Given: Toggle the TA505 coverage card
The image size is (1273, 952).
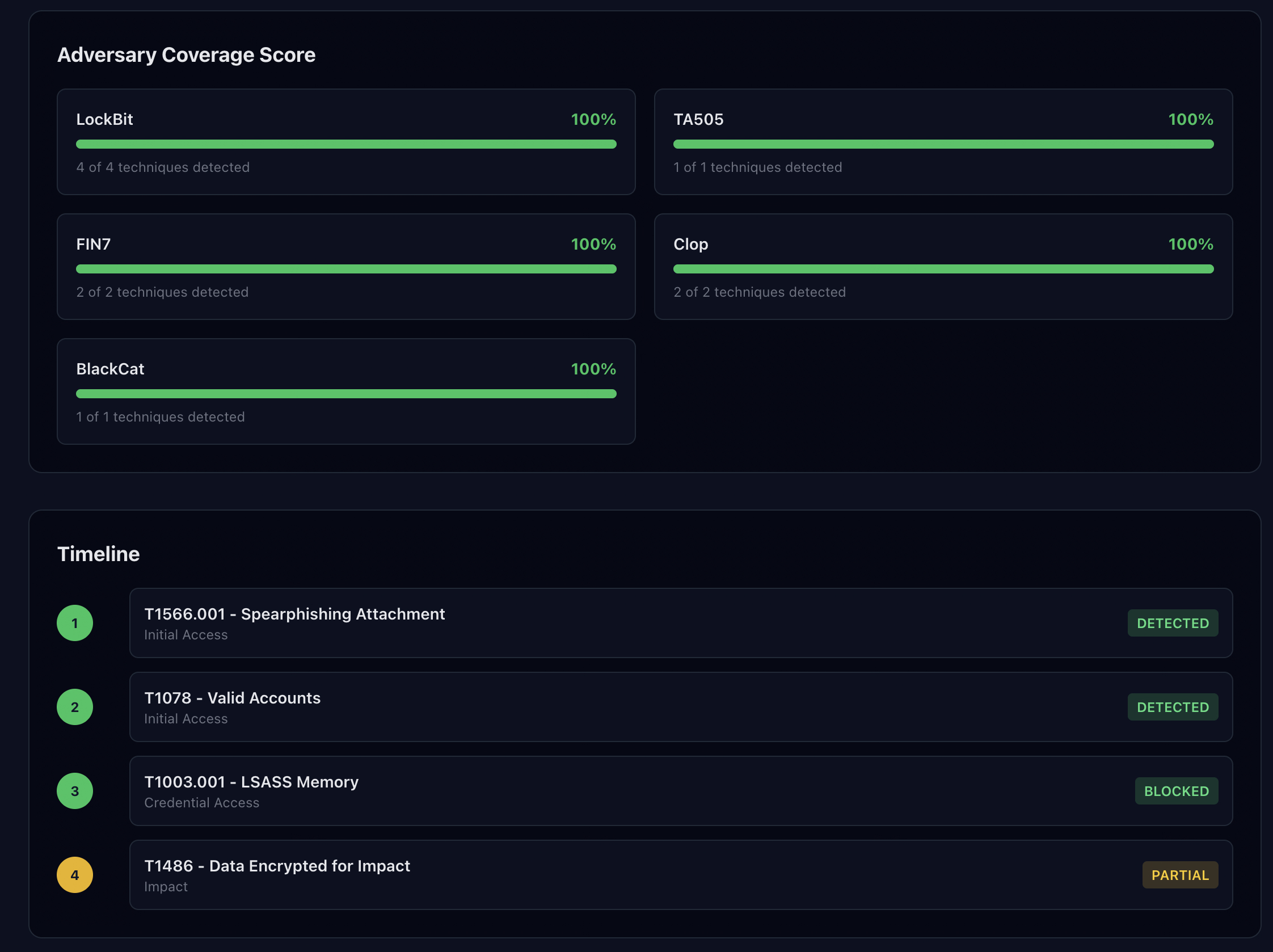Looking at the screenshot, I should (943, 142).
